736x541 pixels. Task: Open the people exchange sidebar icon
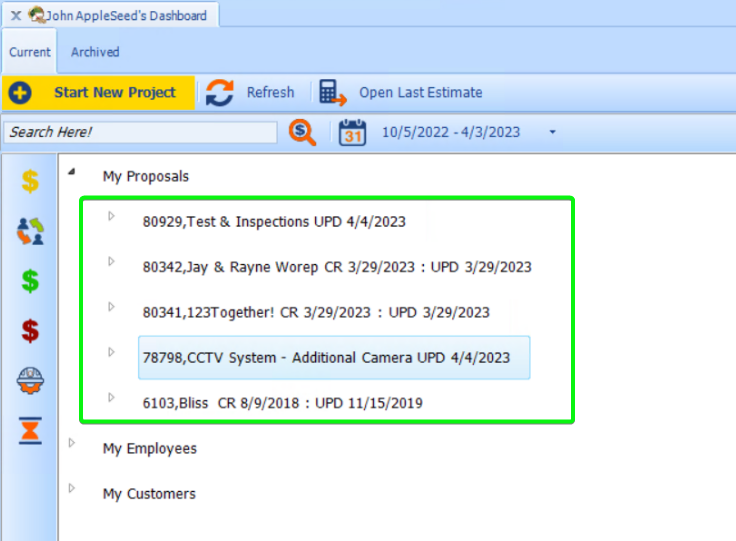pos(30,231)
